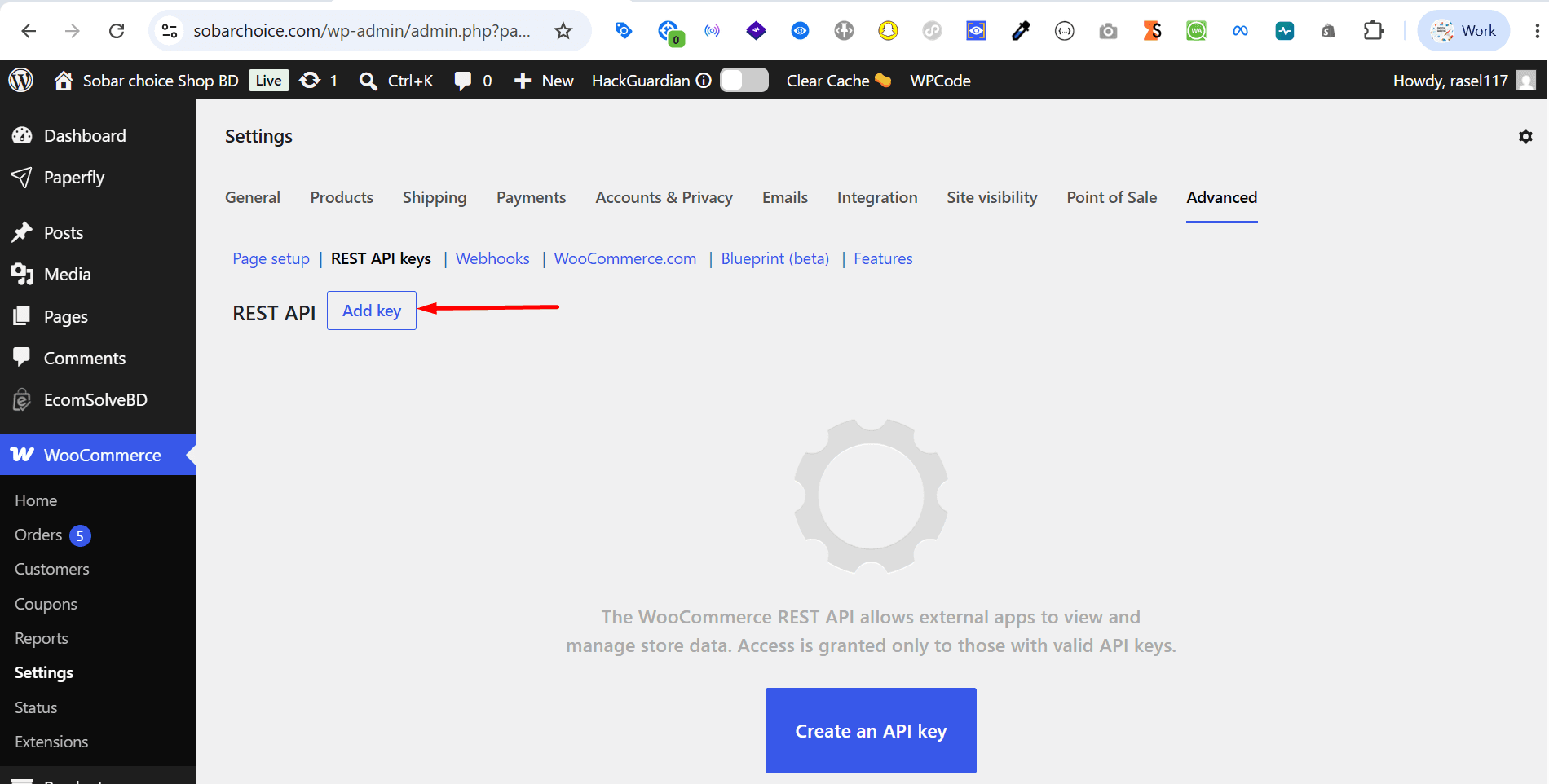Toggle the HackGuardian switch
The height and width of the screenshot is (784, 1549).
point(744,80)
